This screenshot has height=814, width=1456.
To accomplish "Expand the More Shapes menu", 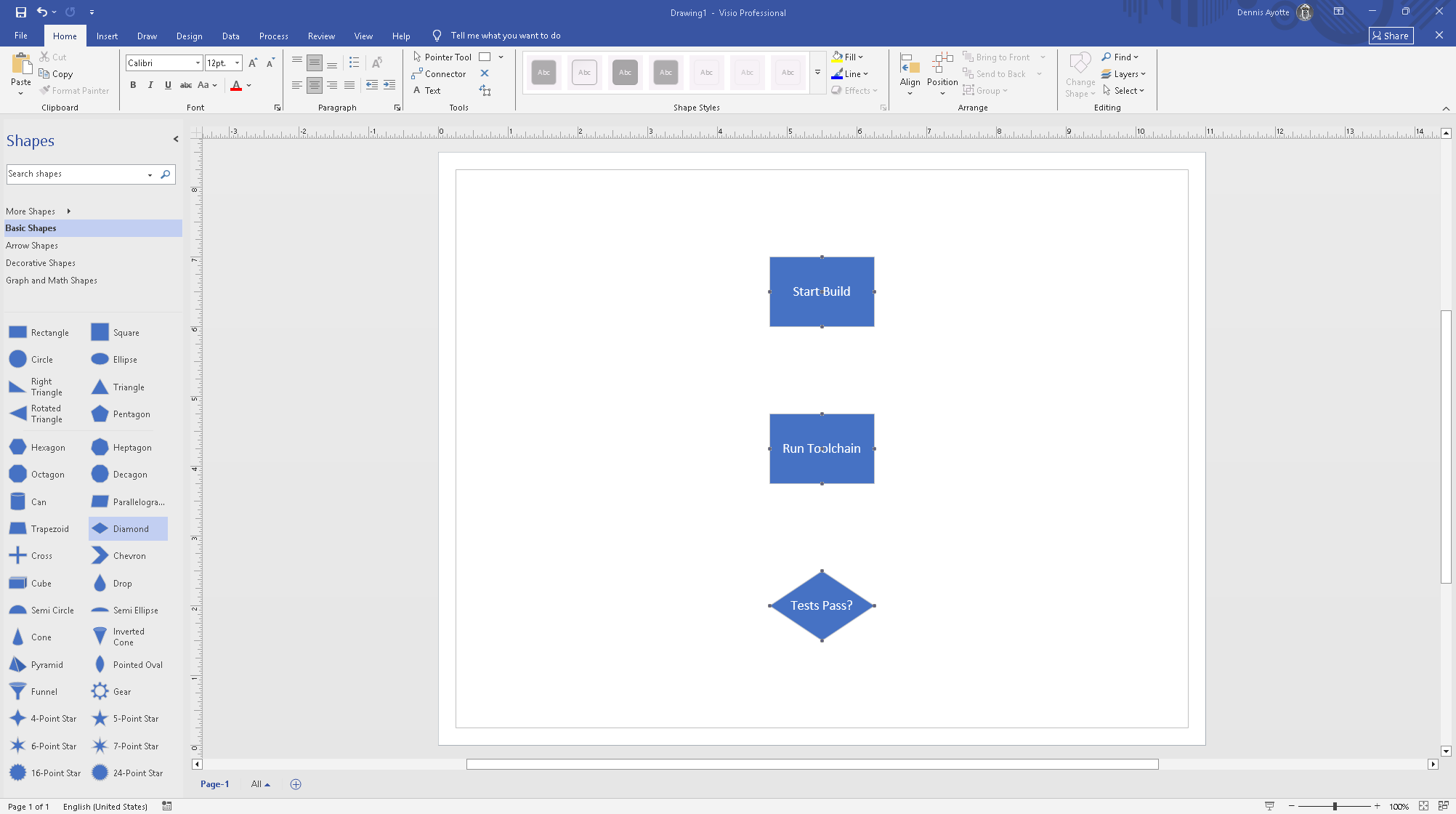I will 38,211.
